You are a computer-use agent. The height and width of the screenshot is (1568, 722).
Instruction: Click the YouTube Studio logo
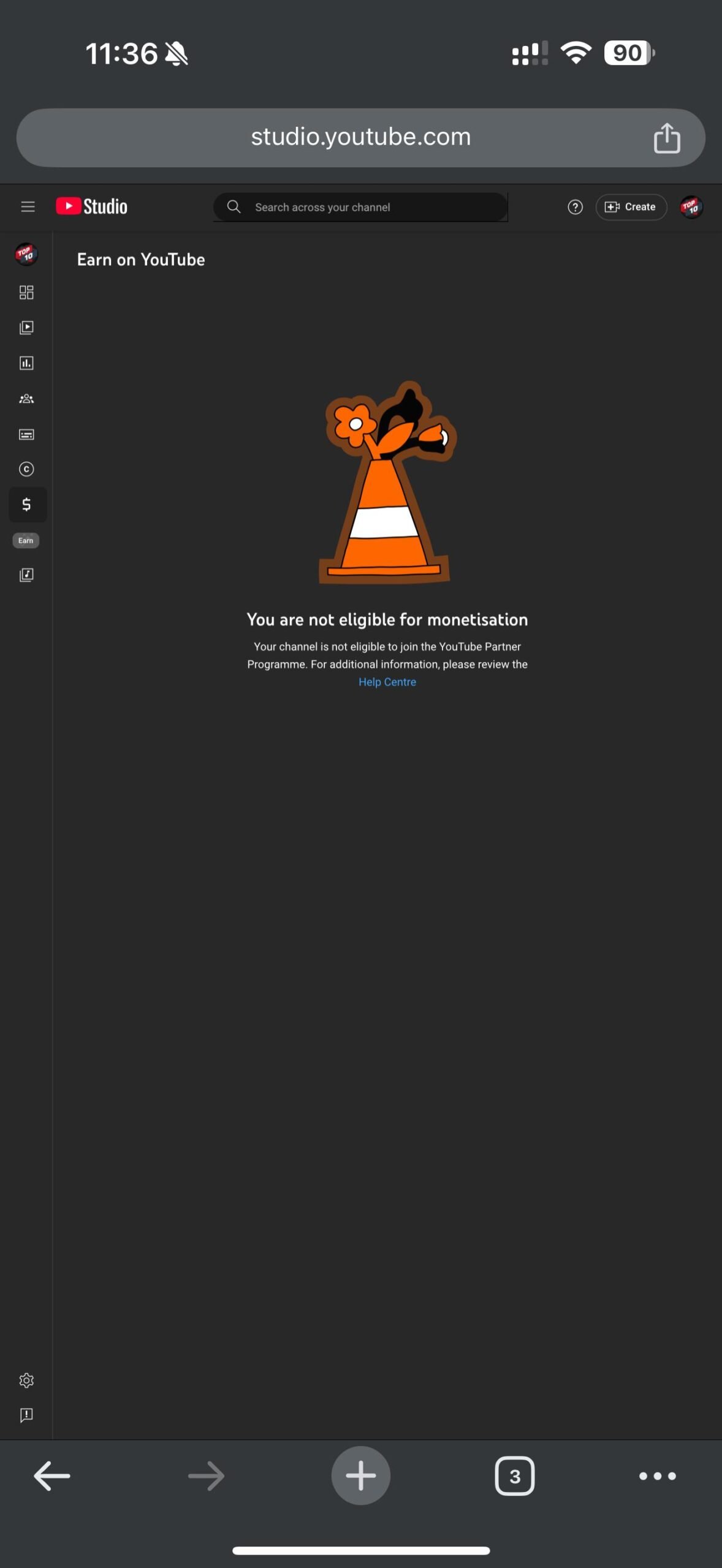(92, 206)
